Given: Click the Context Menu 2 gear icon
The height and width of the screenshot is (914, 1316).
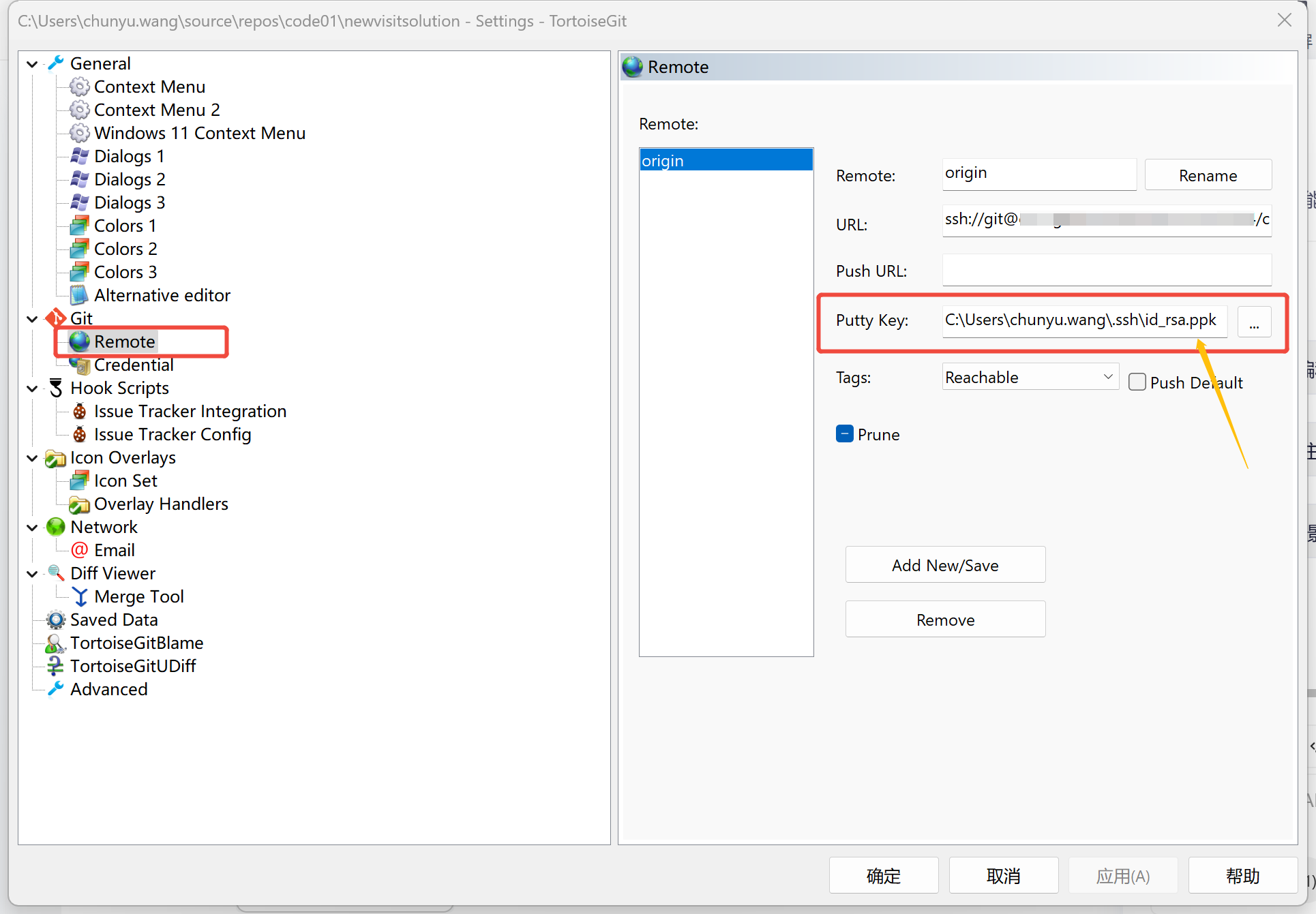Looking at the screenshot, I should (x=80, y=110).
